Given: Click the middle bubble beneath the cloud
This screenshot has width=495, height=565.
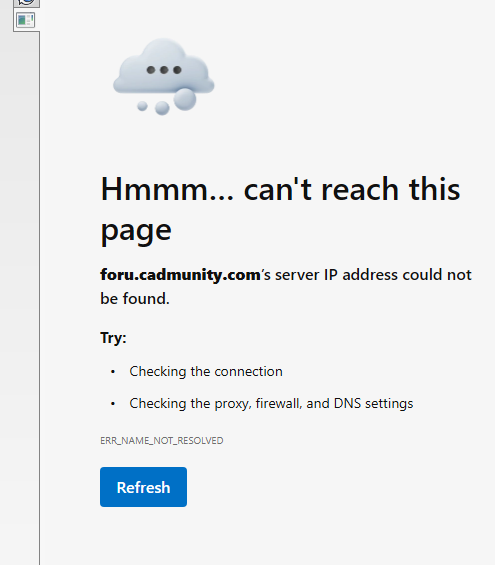Looking at the screenshot, I should click(162, 108).
